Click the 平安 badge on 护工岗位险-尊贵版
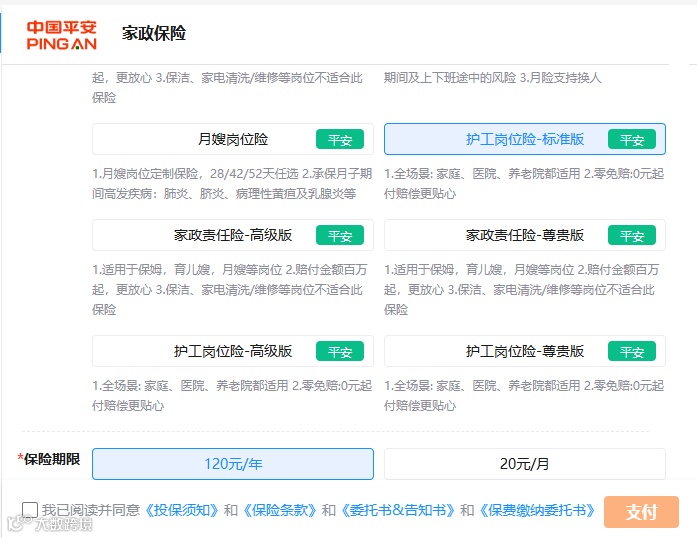 [632, 351]
